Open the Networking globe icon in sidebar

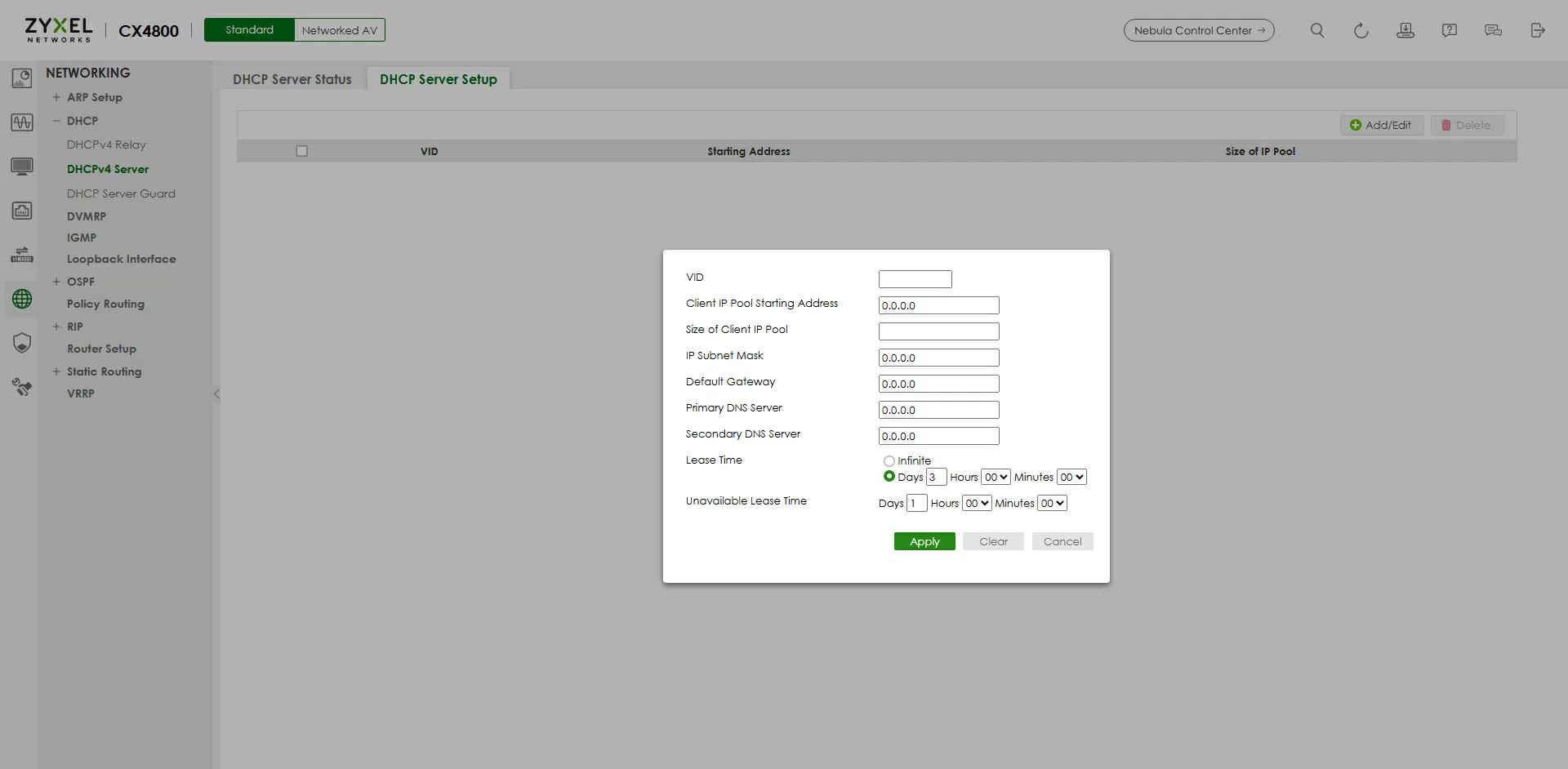(x=22, y=299)
